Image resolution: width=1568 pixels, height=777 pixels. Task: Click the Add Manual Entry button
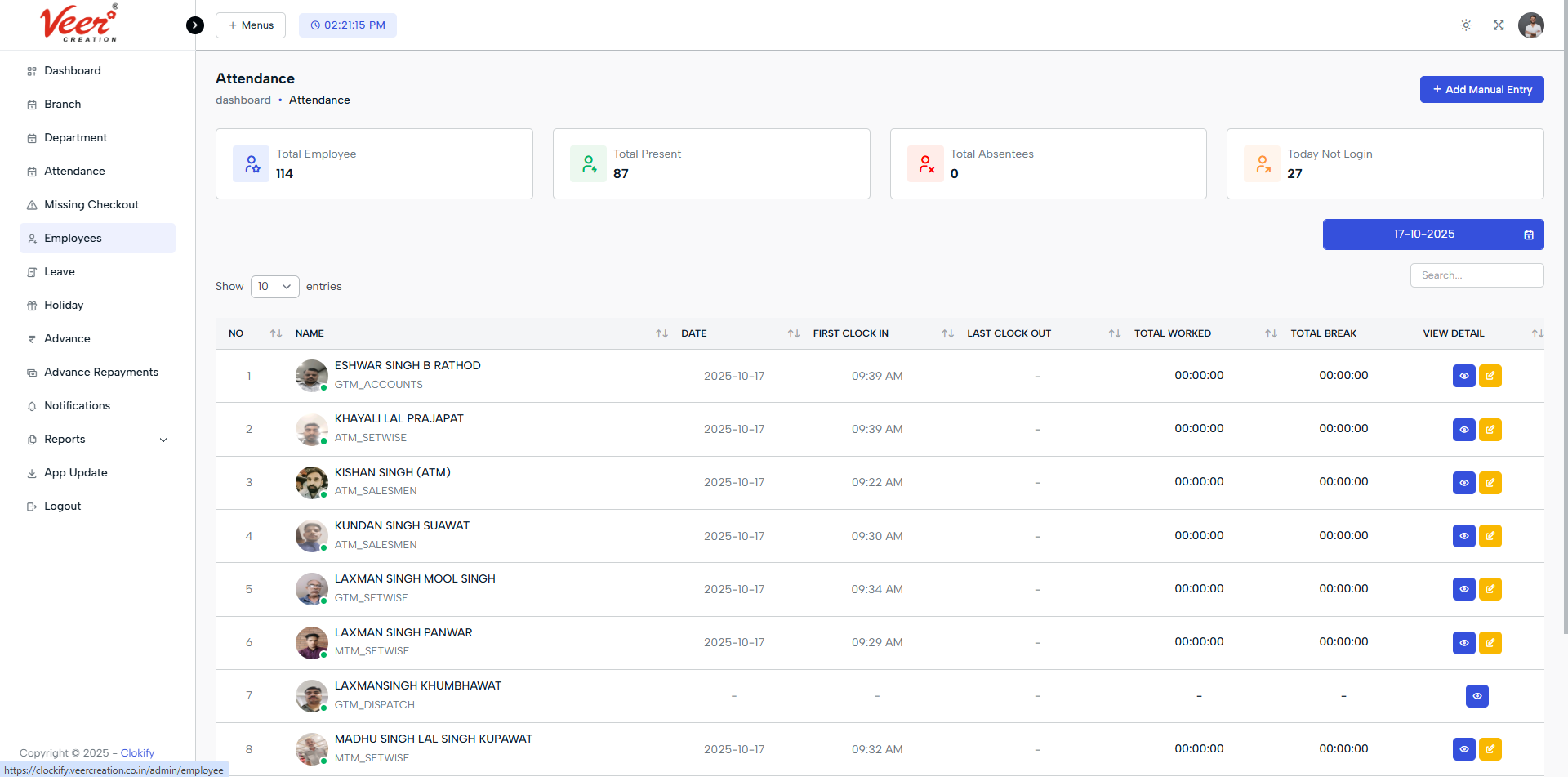[1481, 89]
